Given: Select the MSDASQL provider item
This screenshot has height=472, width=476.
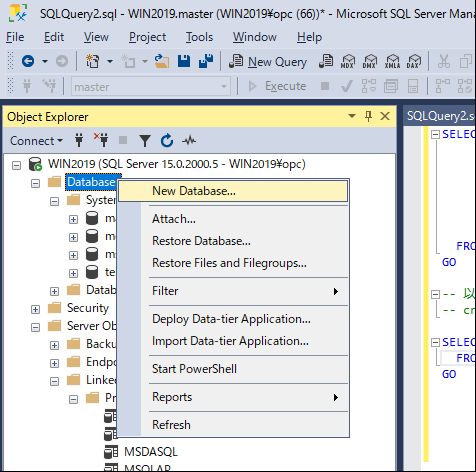Looking at the screenshot, I should 151,452.
